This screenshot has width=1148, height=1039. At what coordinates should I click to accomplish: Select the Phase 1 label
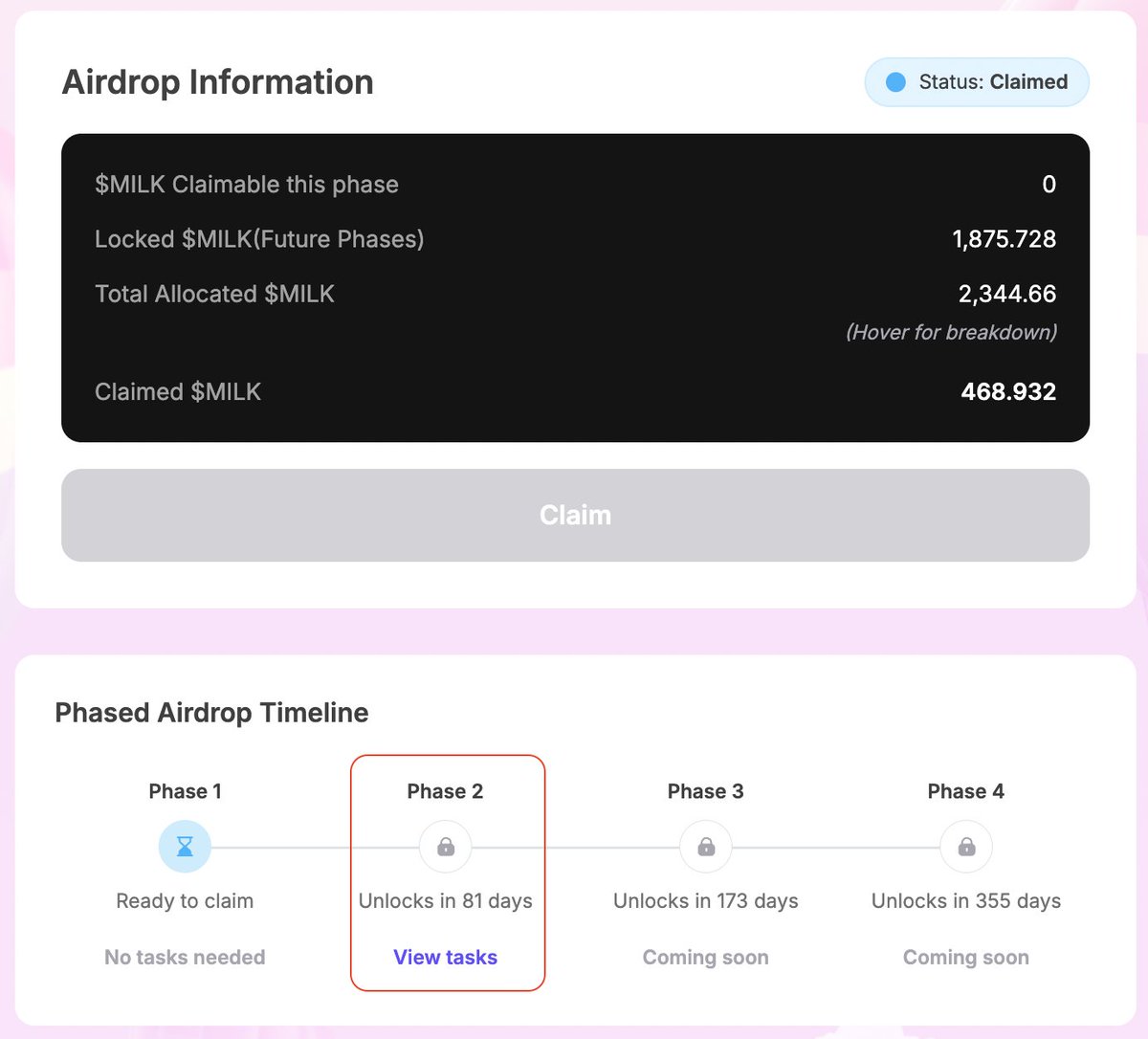pos(185,791)
